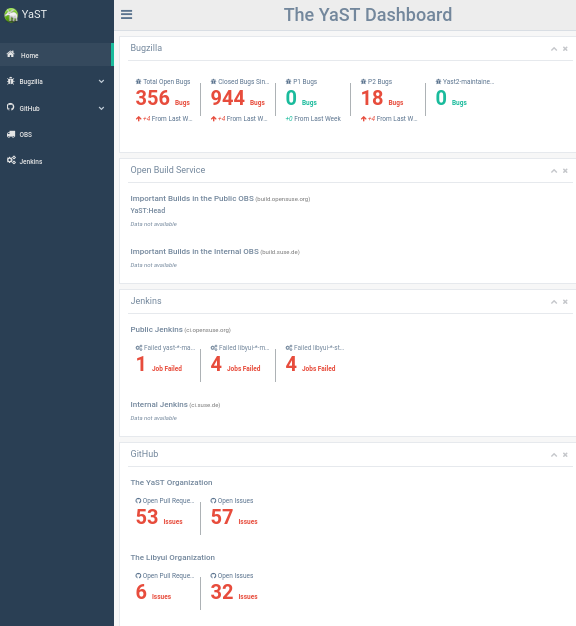Expand the Bugzilla sidebar submenu chevron
The width and height of the screenshot is (576, 626).
(101, 81)
